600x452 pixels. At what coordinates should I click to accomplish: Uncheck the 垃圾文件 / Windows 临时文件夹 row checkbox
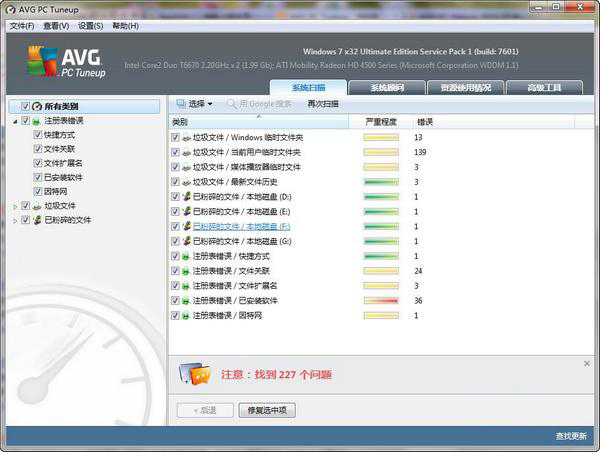click(175, 137)
